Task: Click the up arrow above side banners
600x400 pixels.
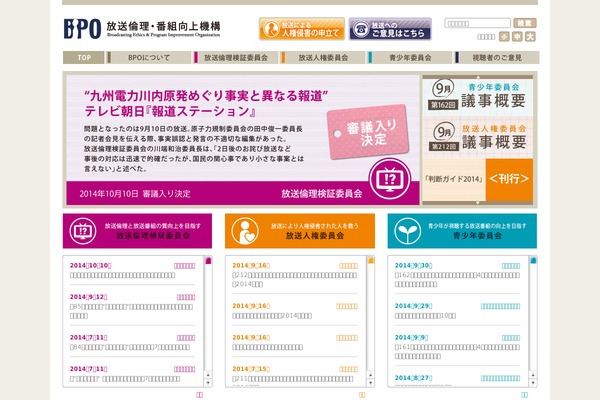Action: [478, 77]
